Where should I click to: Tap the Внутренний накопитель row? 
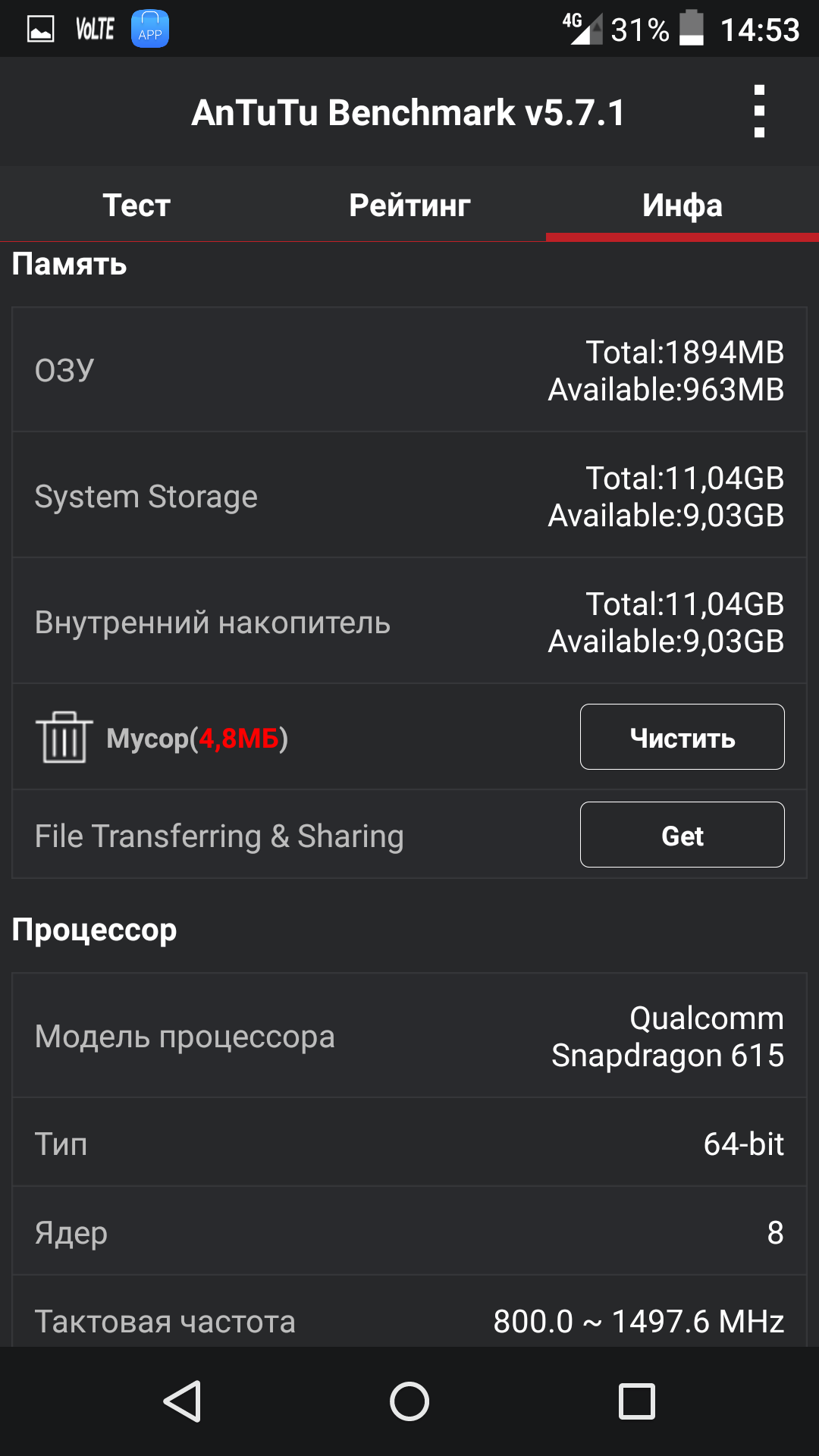409,622
